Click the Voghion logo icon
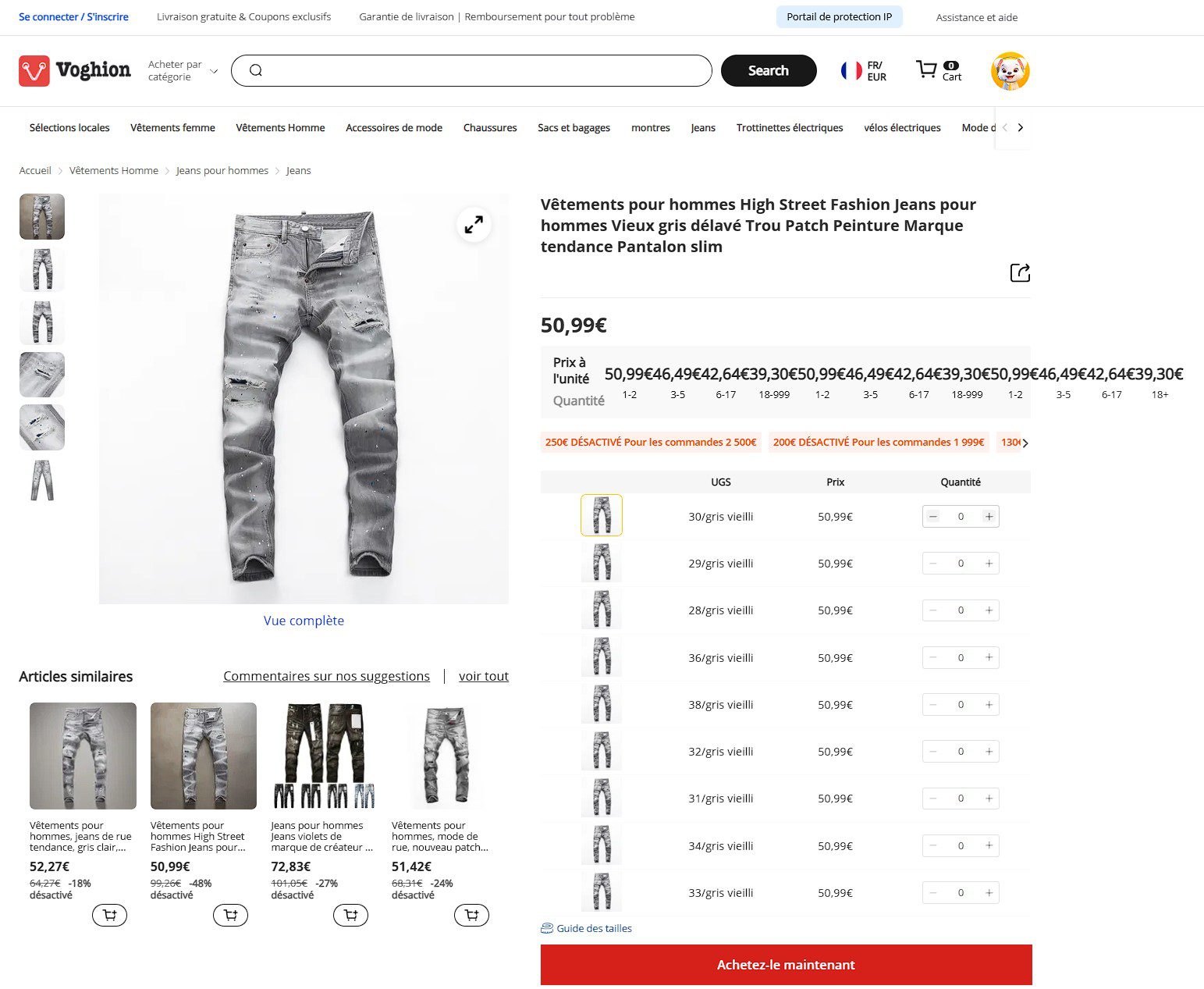 (x=34, y=71)
